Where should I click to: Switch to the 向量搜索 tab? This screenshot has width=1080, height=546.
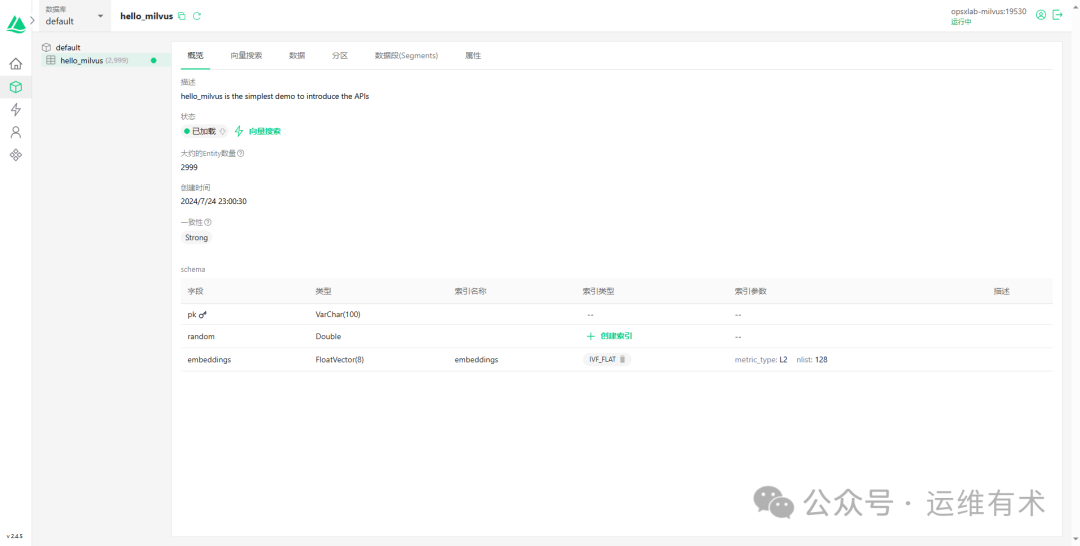246,56
